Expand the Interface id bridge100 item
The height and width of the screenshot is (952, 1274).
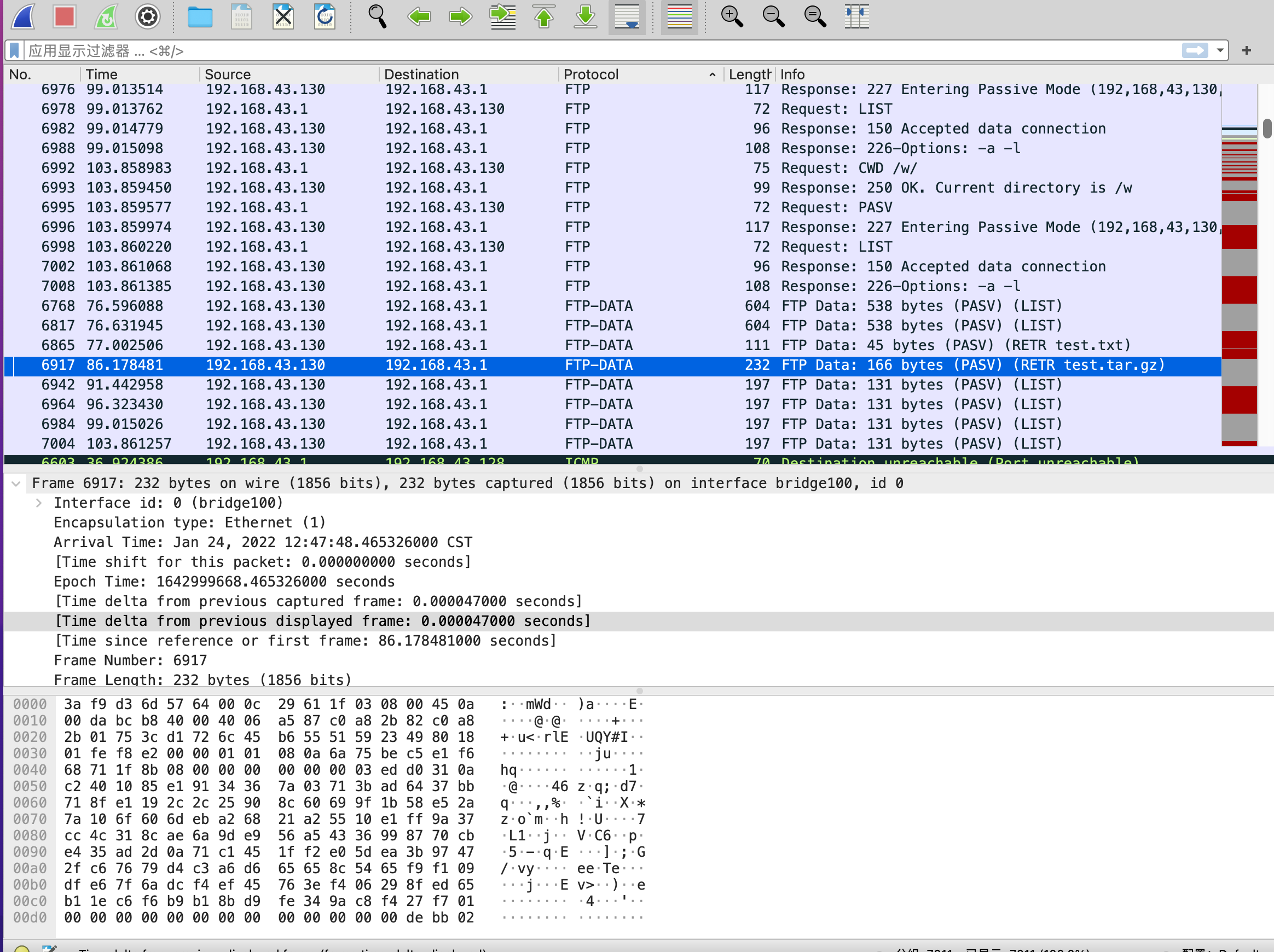[39, 503]
